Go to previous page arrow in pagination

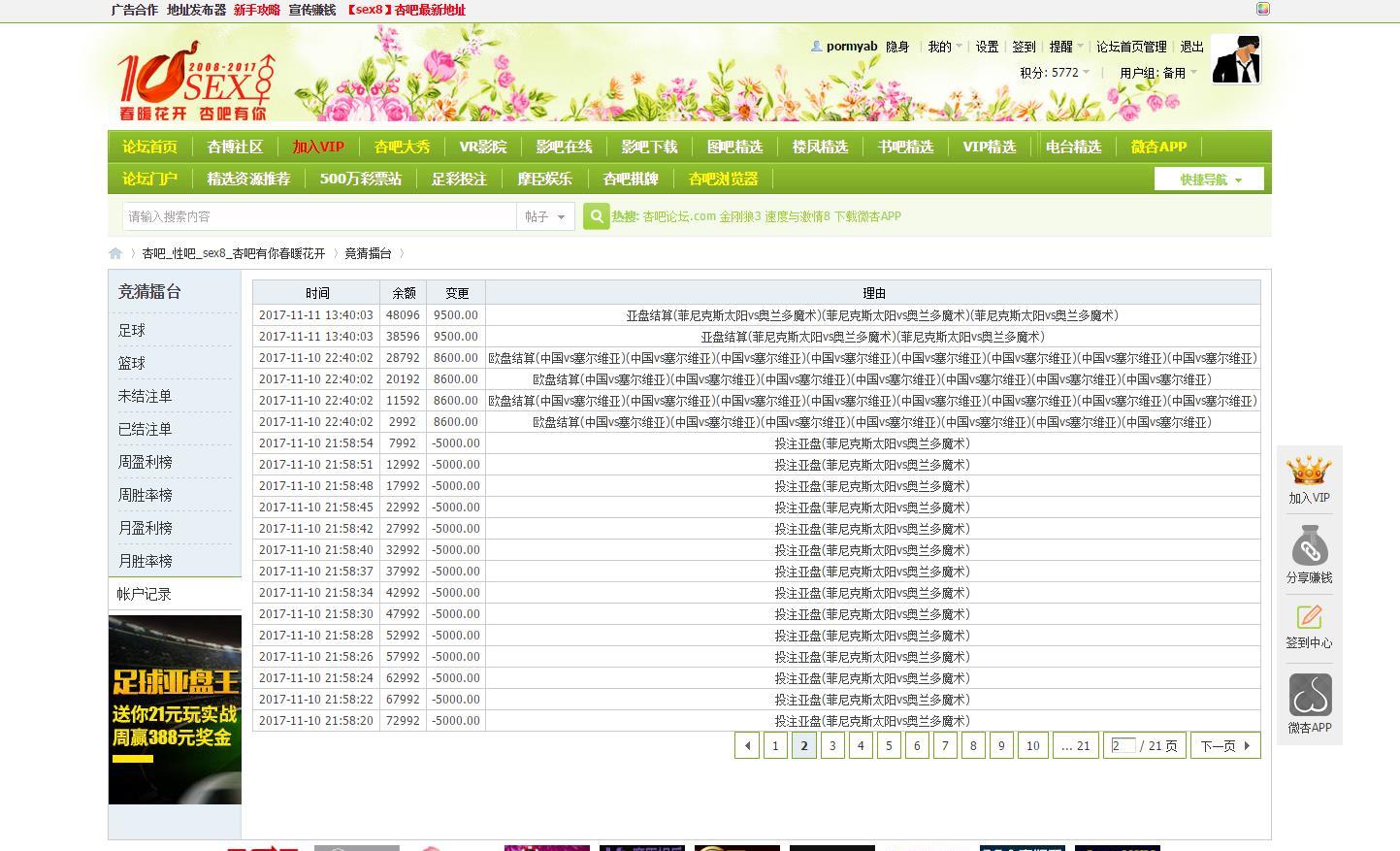tap(747, 745)
